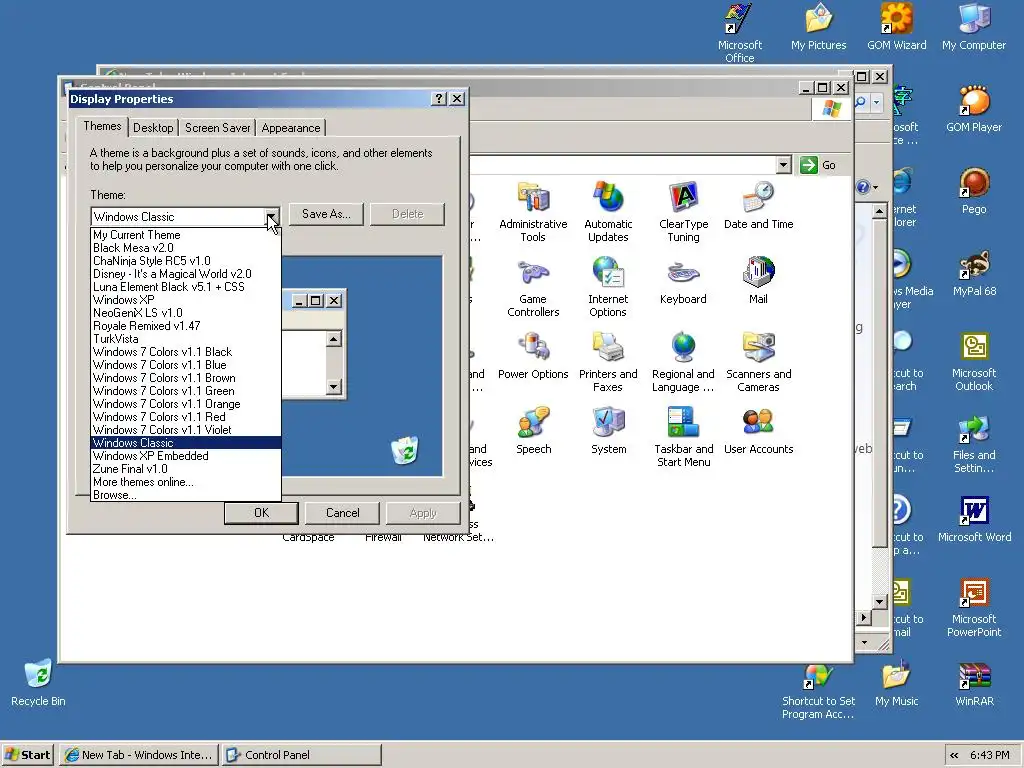Open Control Panel address bar dropdown
The height and width of the screenshot is (768, 1024).
[784, 165]
